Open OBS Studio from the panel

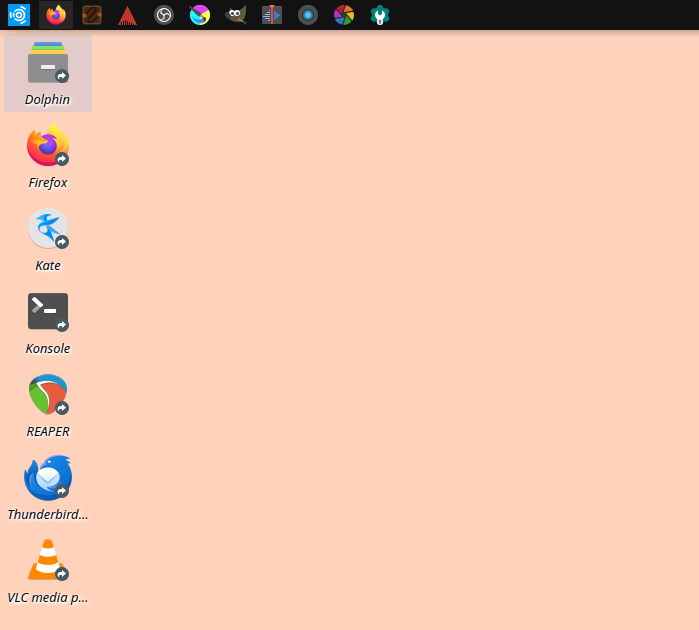pos(164,15)
